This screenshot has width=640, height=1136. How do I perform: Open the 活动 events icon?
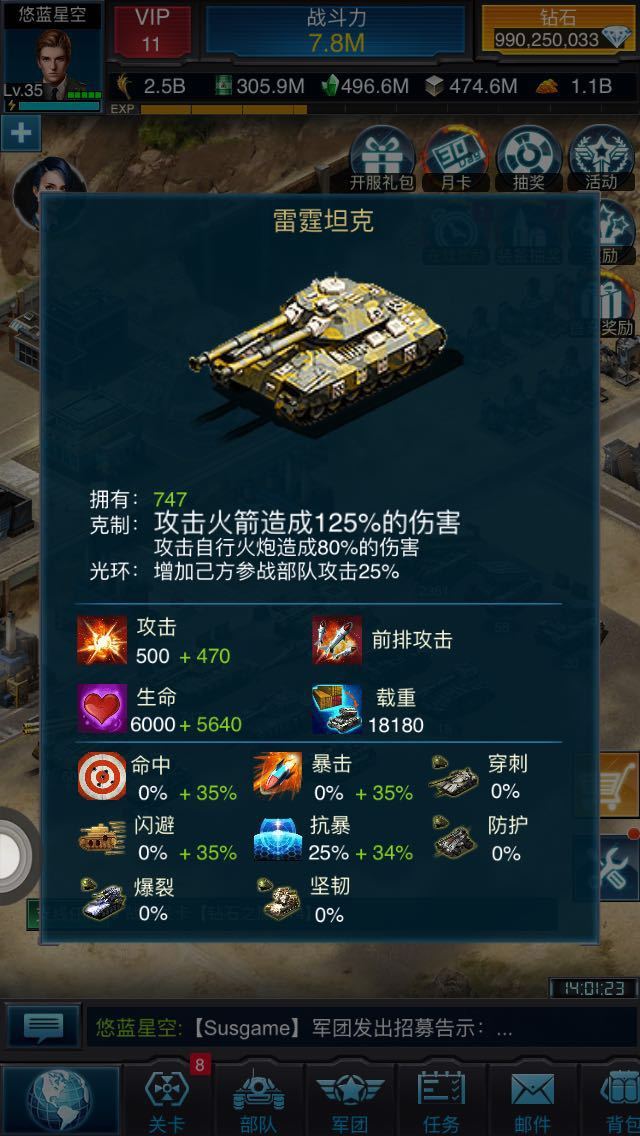(601, 159)
